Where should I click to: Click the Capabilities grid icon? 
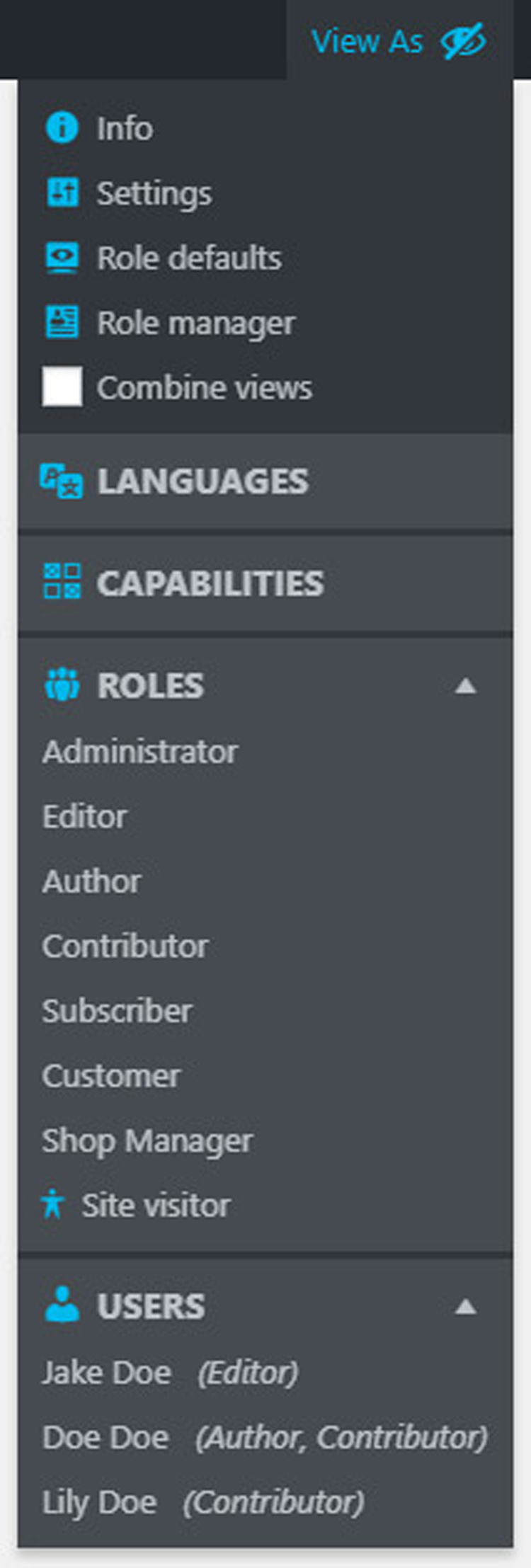62,581
